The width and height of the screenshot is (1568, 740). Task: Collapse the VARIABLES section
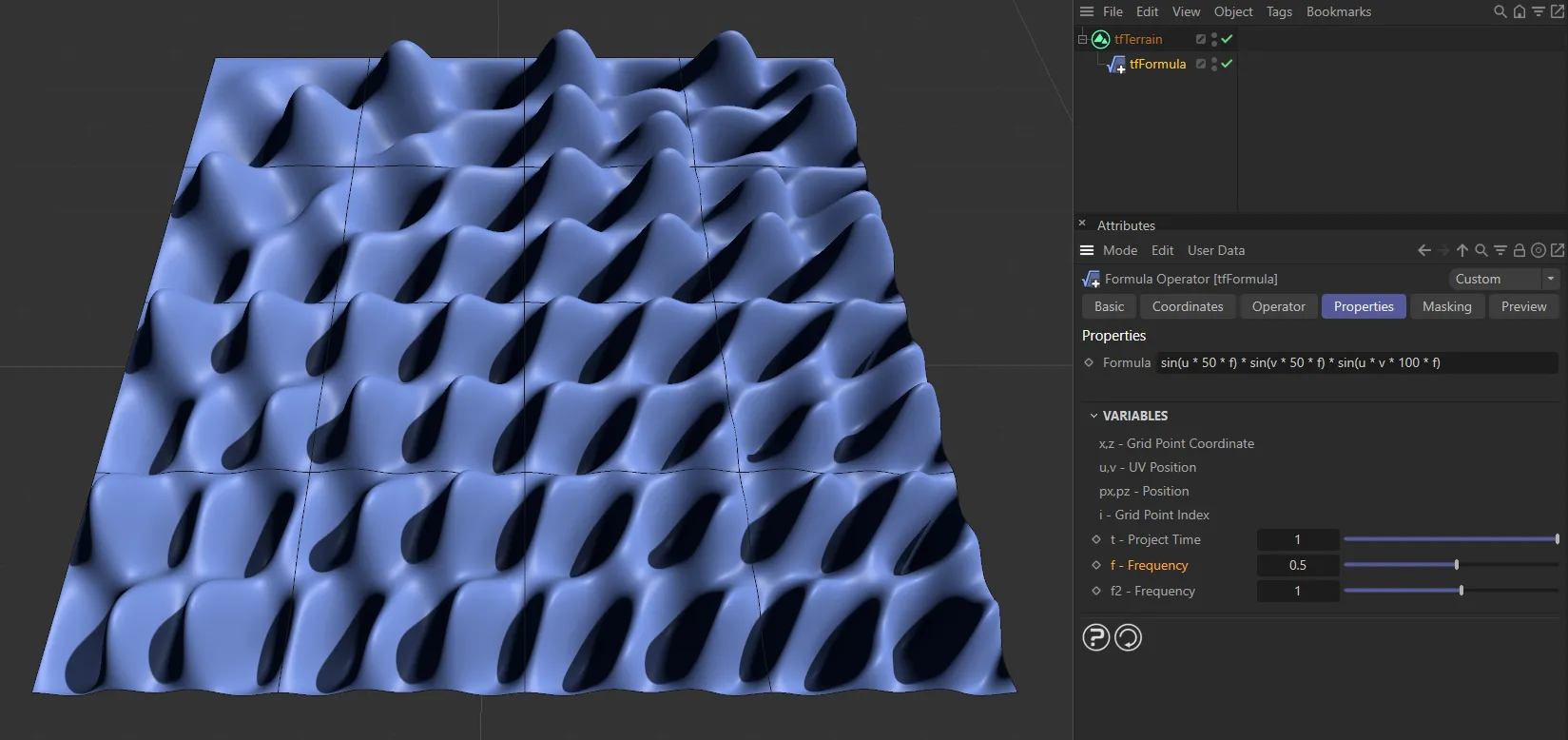(x=1094, y=416)
